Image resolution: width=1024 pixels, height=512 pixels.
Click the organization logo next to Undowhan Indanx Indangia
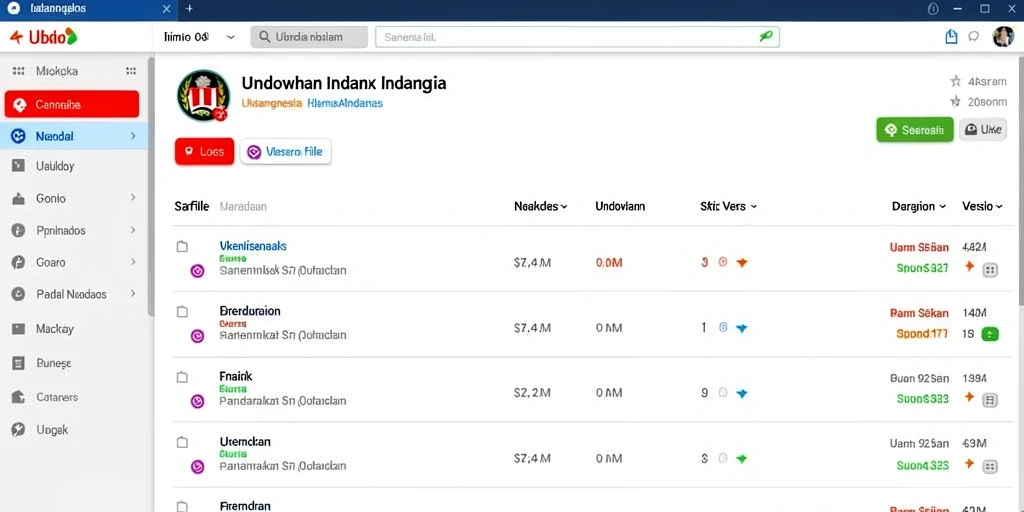click(x=203, y=96)
